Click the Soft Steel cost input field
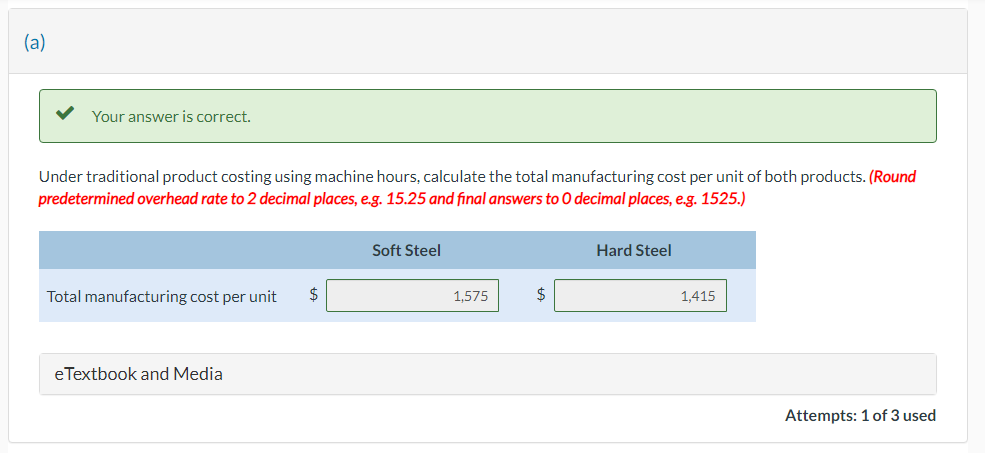 pos(412,295)
